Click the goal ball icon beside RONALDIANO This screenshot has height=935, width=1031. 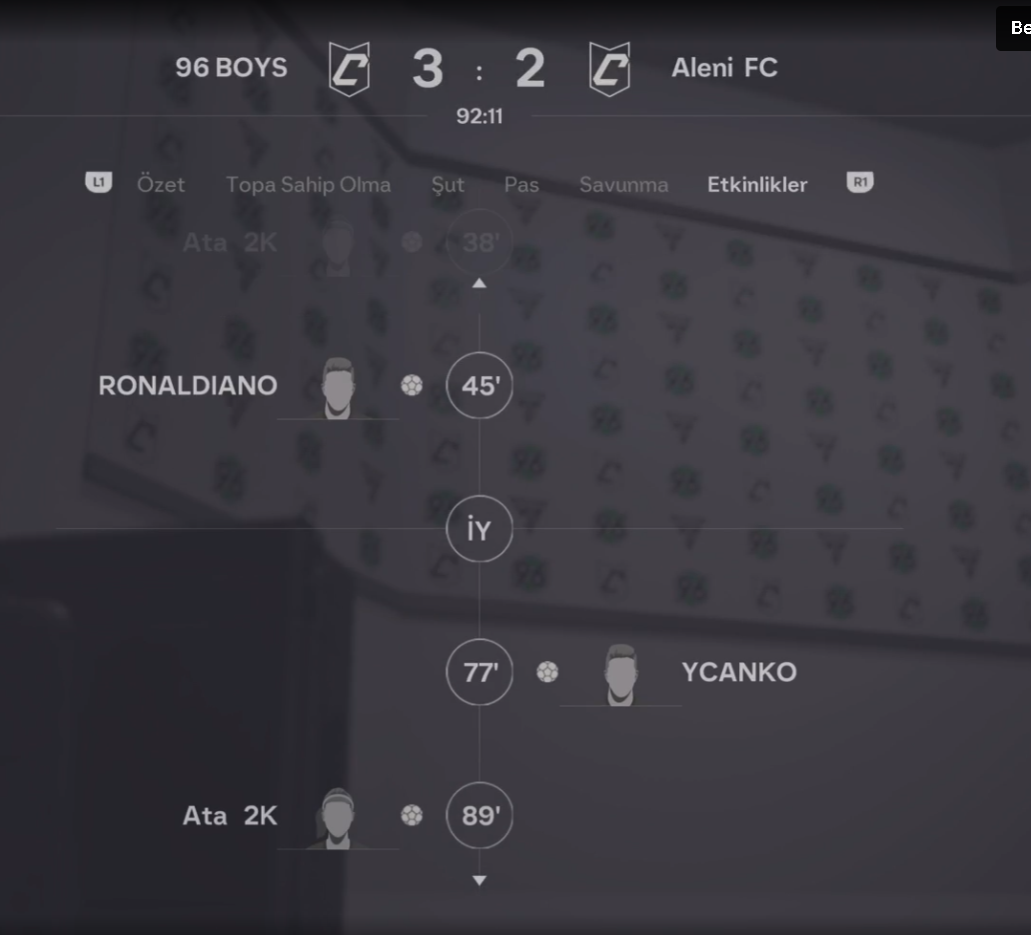(x=412, y=385)
